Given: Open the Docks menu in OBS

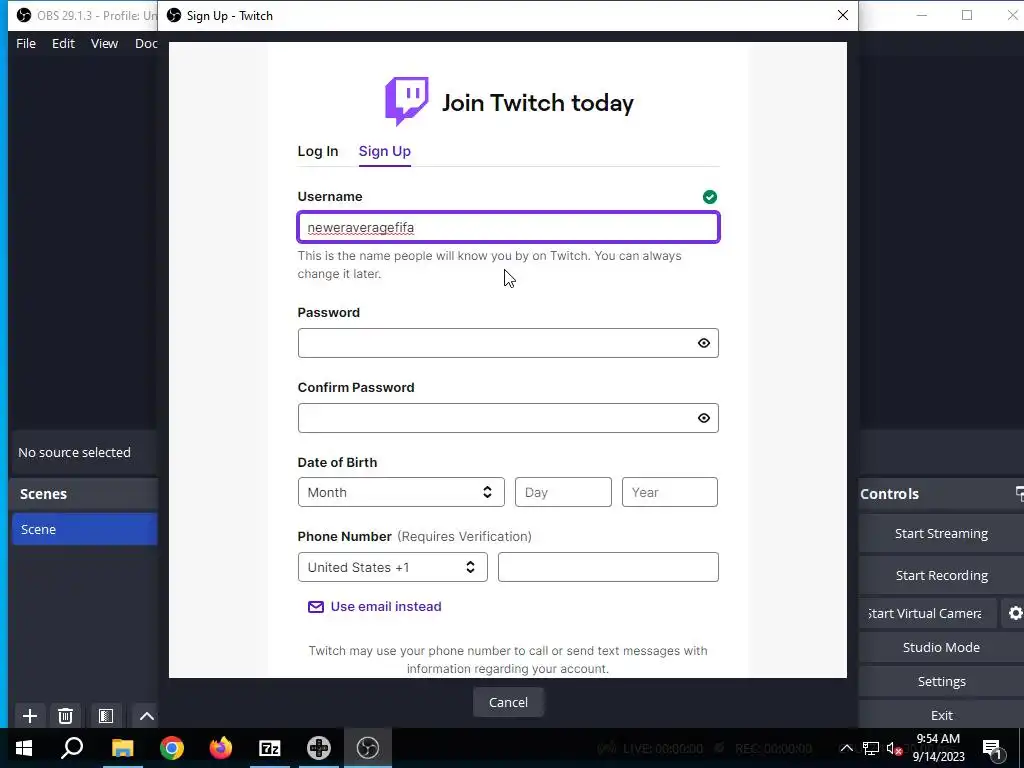Looking at the screenshot, I should tap(146, 43).
